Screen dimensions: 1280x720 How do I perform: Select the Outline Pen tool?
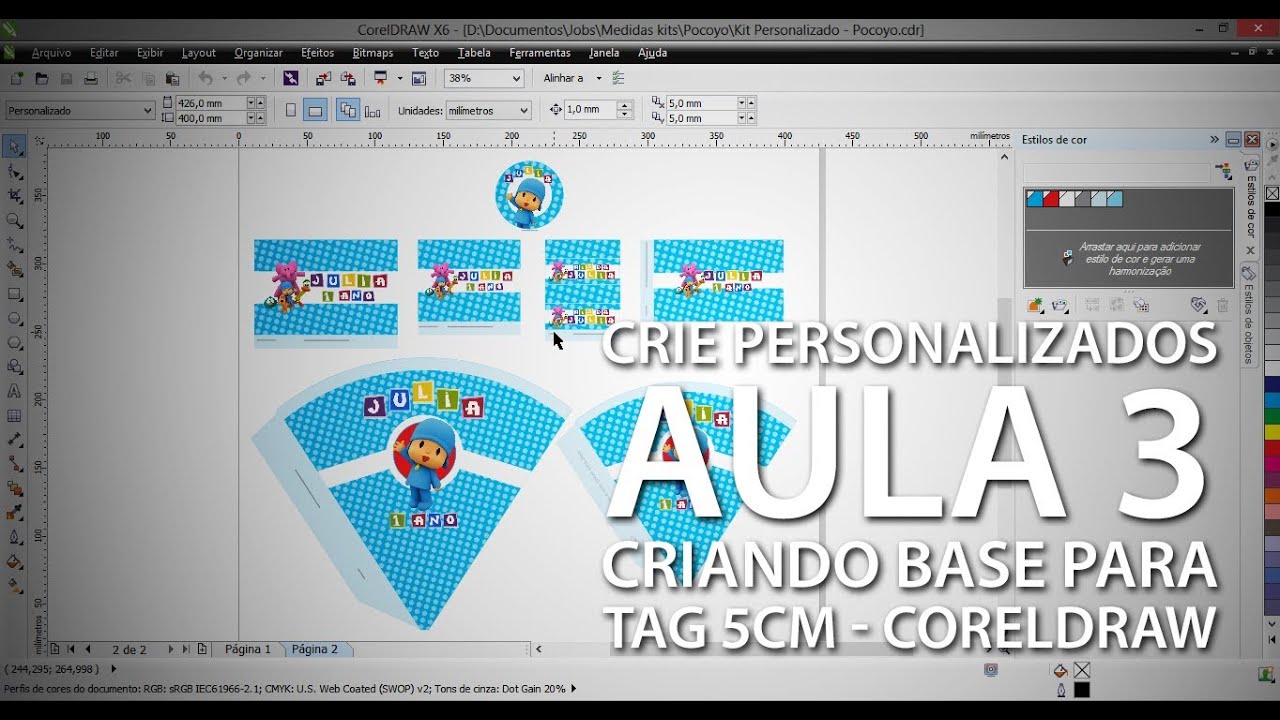tap(14, 537)
